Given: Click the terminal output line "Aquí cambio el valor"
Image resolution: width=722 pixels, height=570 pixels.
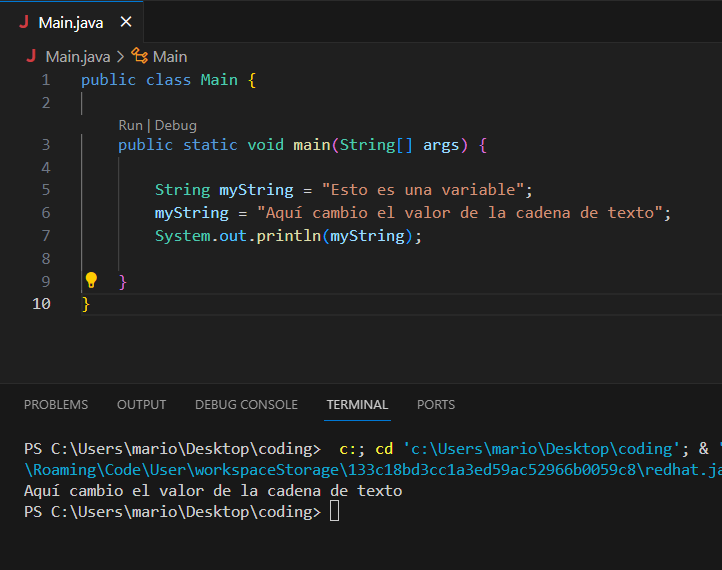Looking at the screenshot, I should 213,491.
